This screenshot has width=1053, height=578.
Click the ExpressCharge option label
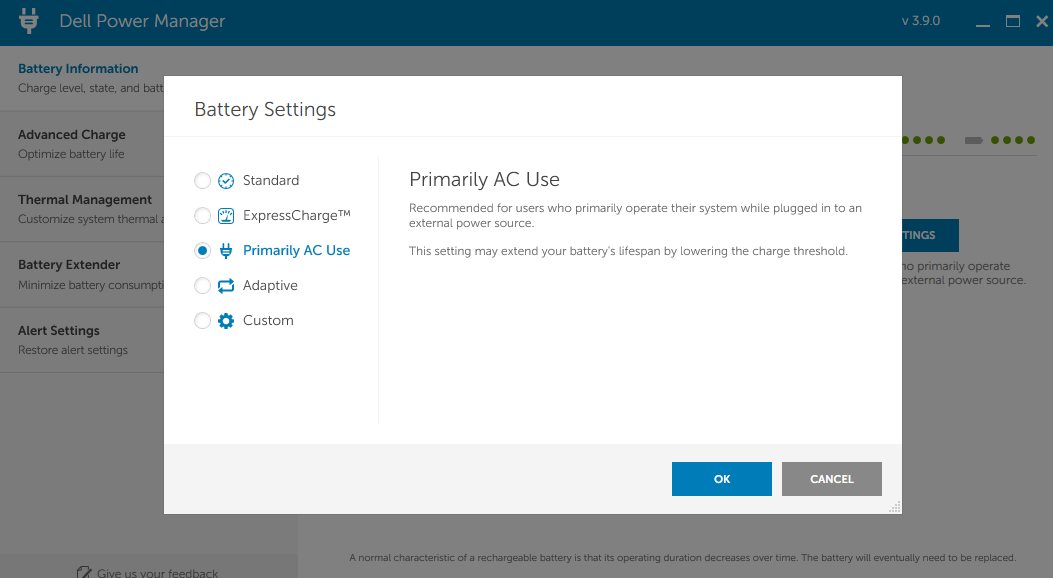(x=297, y=215)
